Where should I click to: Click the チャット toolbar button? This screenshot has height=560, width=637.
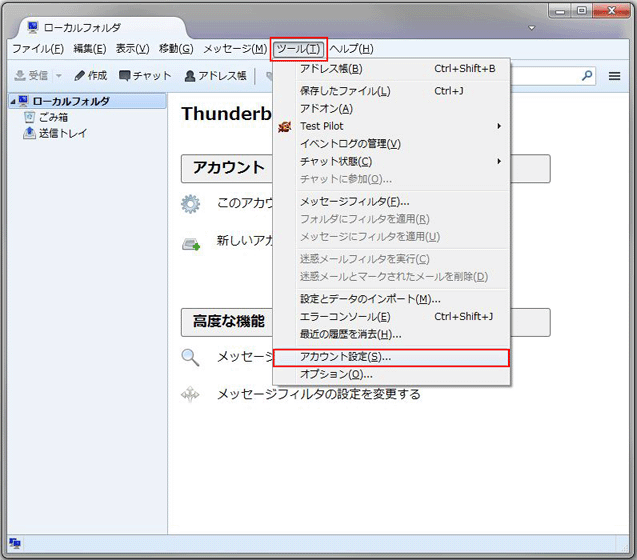(x=145, y=76)
